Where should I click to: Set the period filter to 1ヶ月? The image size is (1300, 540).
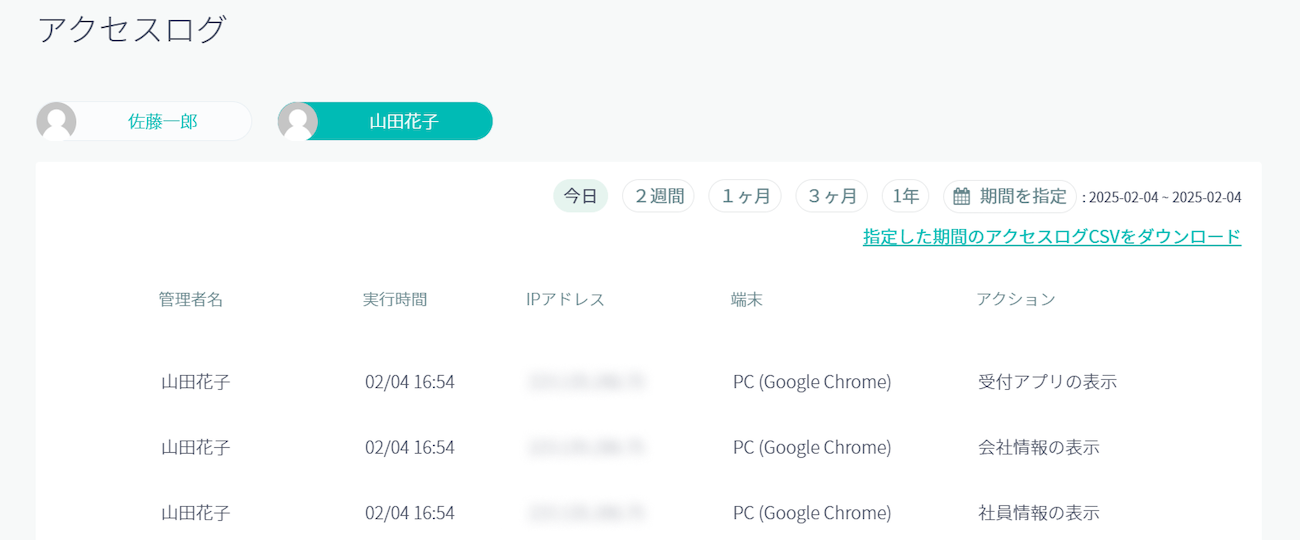click(x=745, y=196)
